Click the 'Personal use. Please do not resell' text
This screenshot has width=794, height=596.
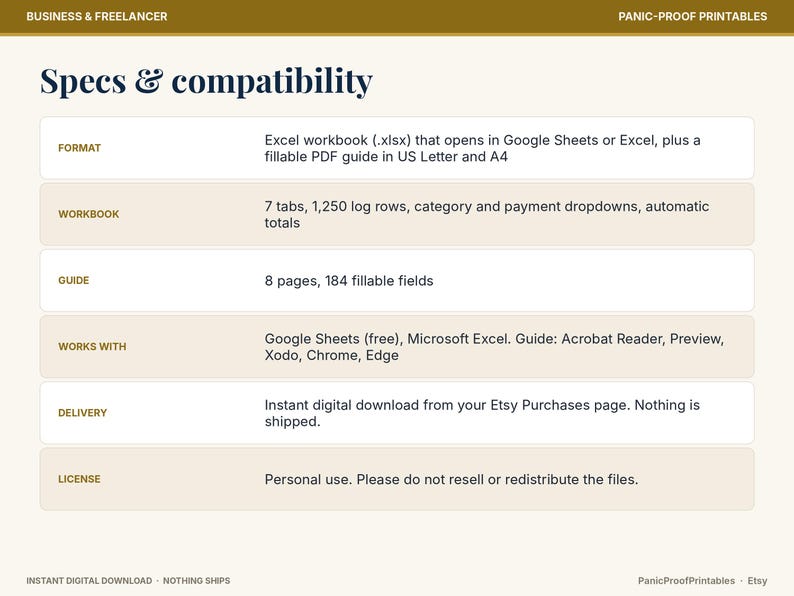pyautogui.click(x=451, y=480)
